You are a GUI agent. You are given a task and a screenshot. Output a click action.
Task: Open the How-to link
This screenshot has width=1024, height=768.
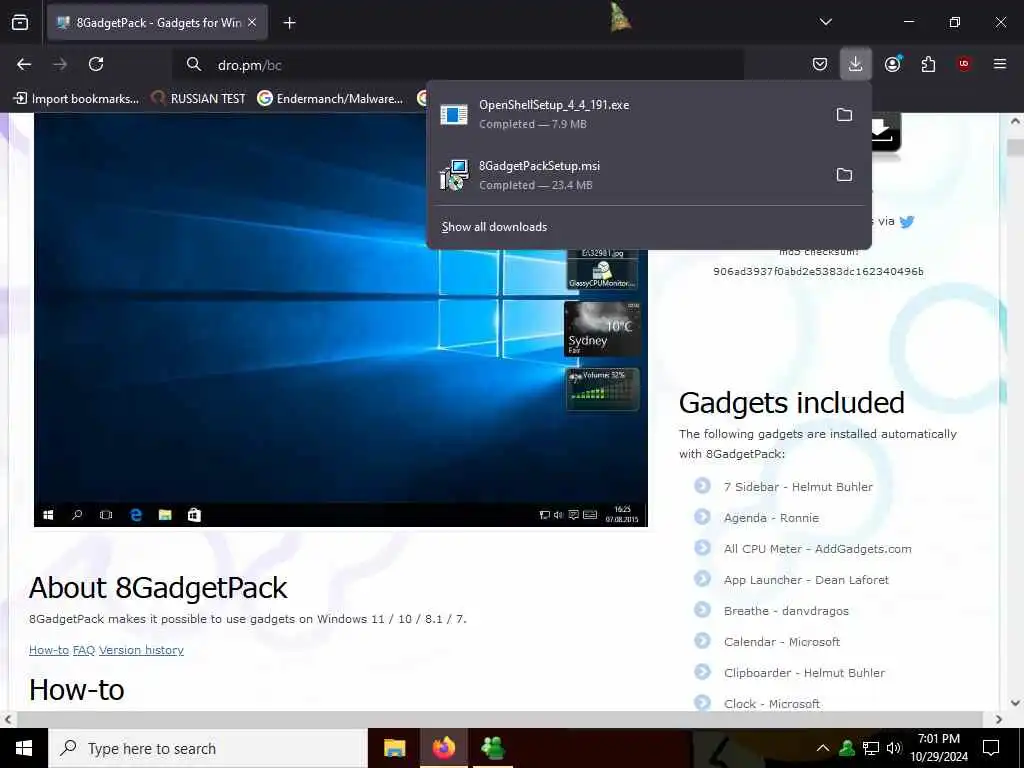coord(49,650)
